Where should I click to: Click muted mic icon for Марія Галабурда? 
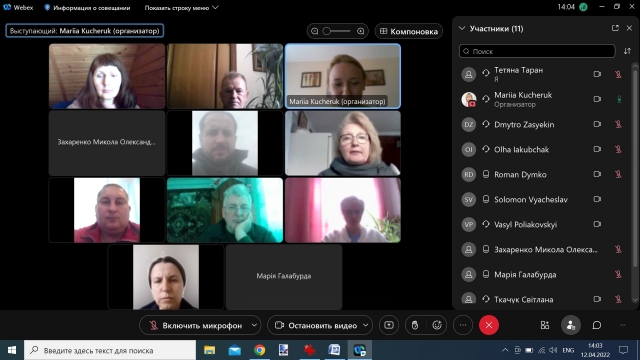pyautogui.click(x=618, y=274)
